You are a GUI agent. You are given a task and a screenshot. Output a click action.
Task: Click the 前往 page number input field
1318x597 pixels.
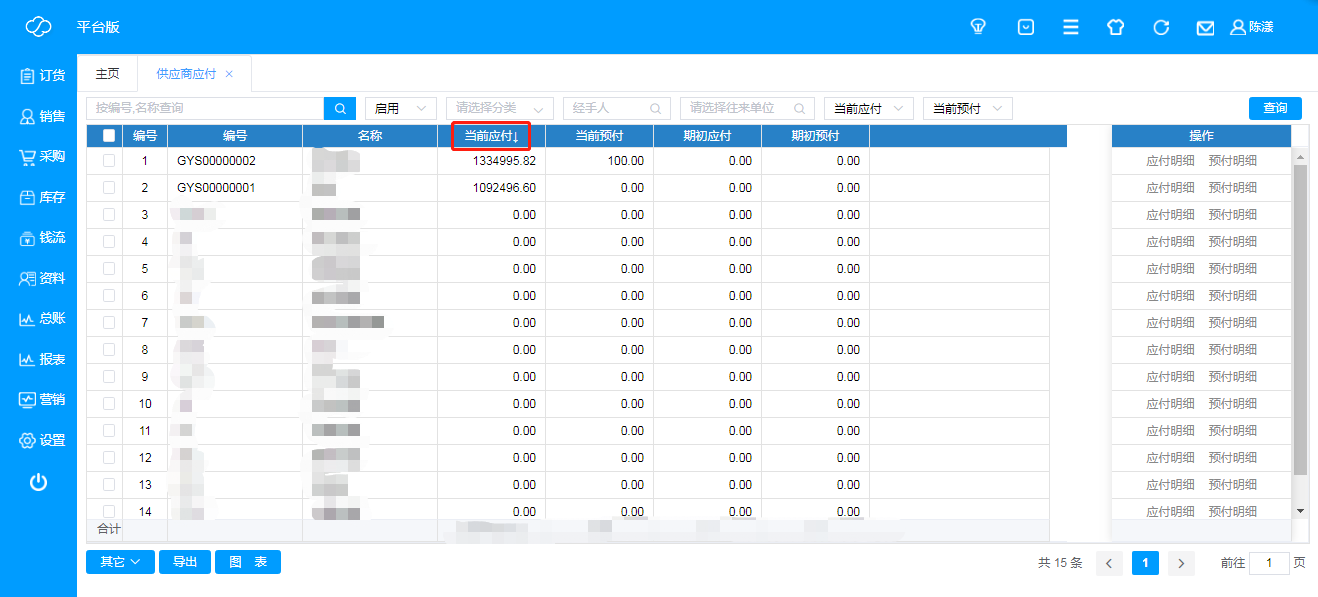pos(1270,563)
